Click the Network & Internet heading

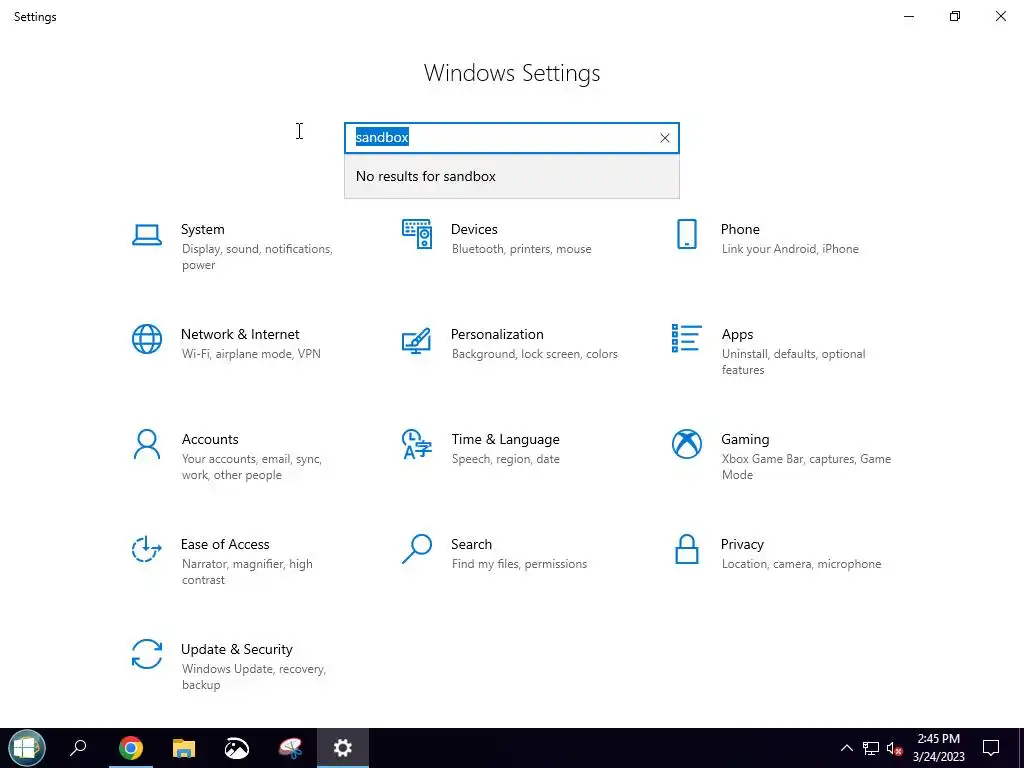pos(240,334)
